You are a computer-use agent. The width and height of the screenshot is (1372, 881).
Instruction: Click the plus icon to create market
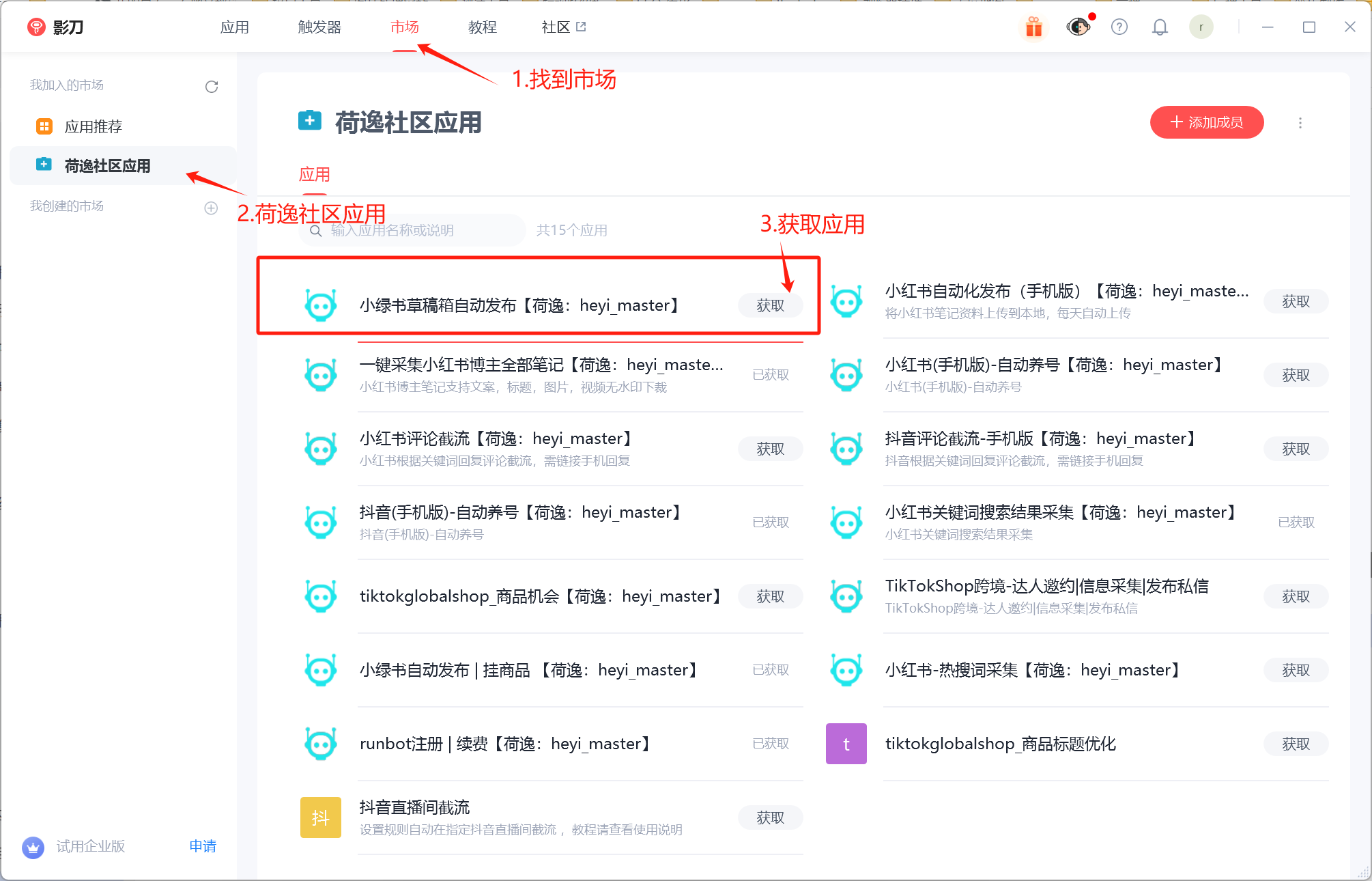pyautogui.click(x=211, y=208)
